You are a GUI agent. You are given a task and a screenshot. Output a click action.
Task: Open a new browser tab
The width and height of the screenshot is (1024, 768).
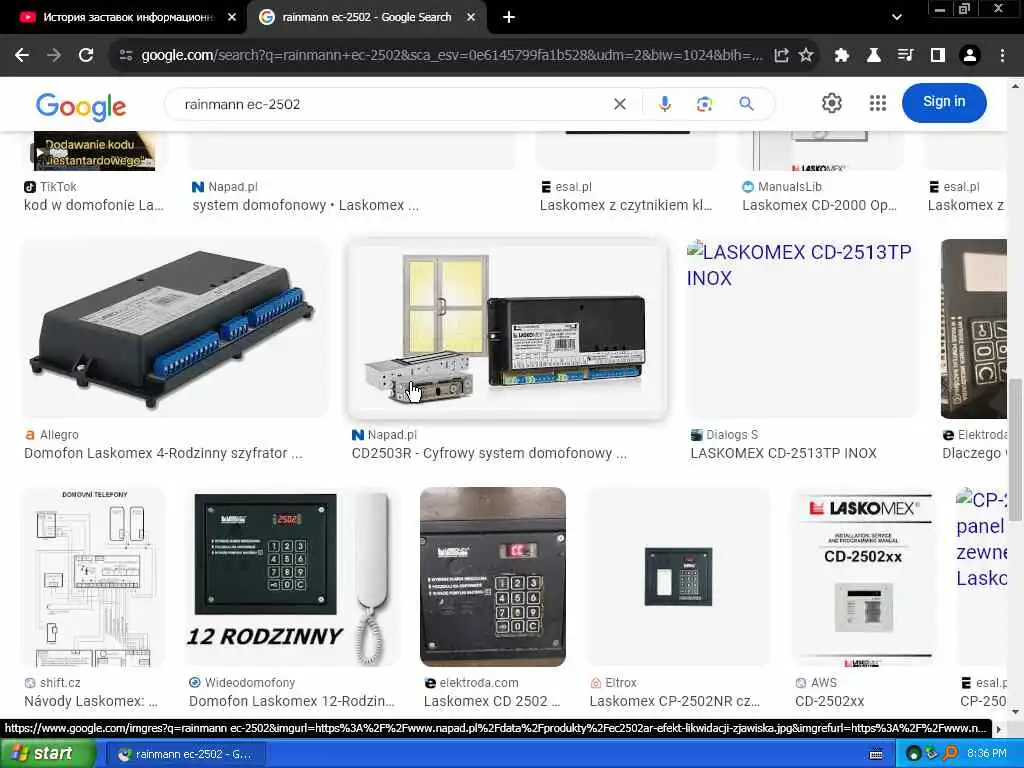click(509, 18)
